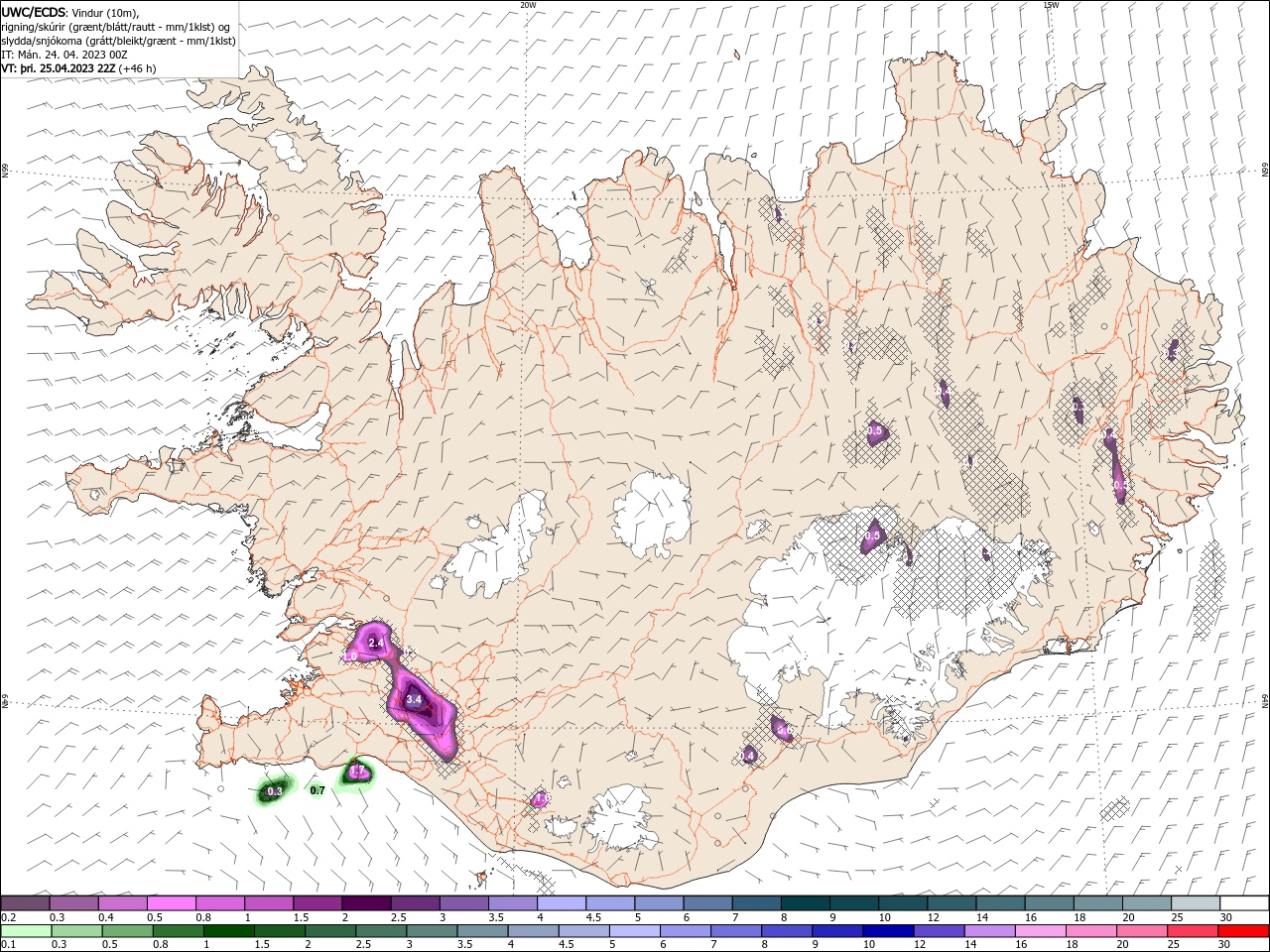Click the 0.7 rain value offshore
The image size is (1270, 952).
[317, 790]
